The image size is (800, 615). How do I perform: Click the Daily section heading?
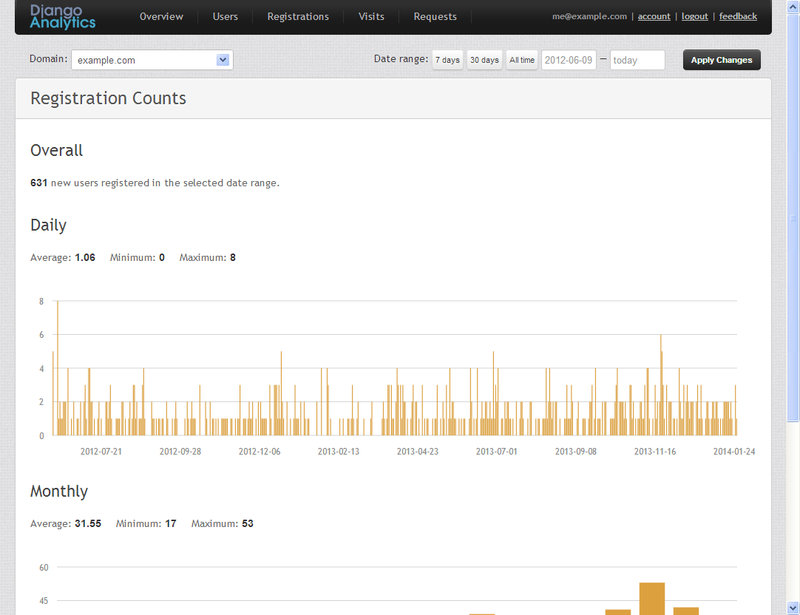pyautogui.click(x=48, y=225)
